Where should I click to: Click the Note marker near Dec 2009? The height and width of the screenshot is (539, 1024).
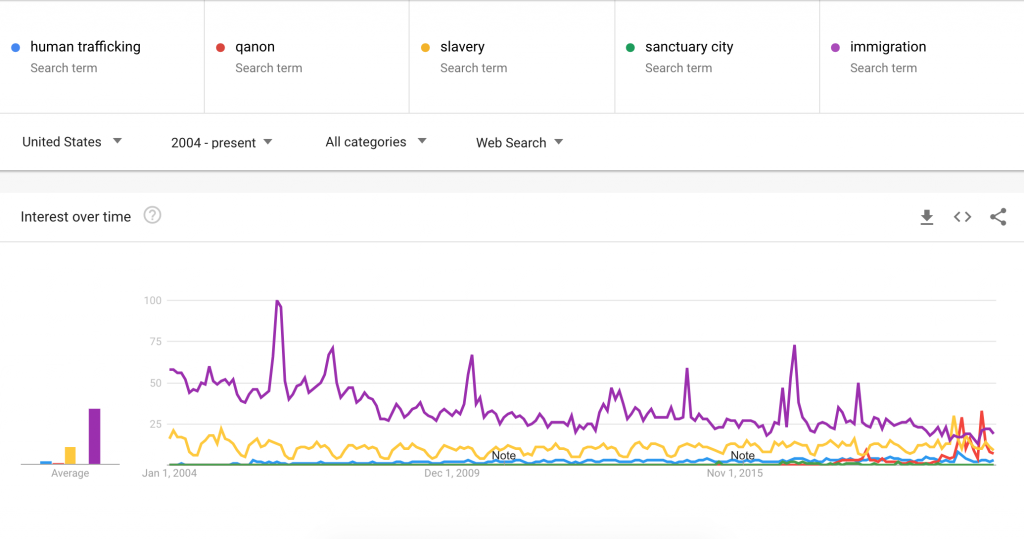504,456
